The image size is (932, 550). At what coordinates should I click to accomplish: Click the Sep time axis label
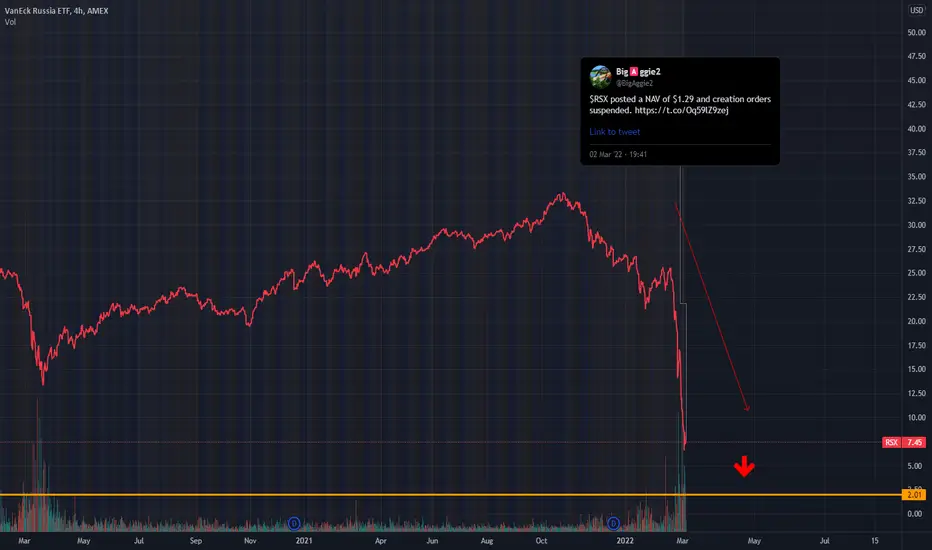click(x=196, y=541)
